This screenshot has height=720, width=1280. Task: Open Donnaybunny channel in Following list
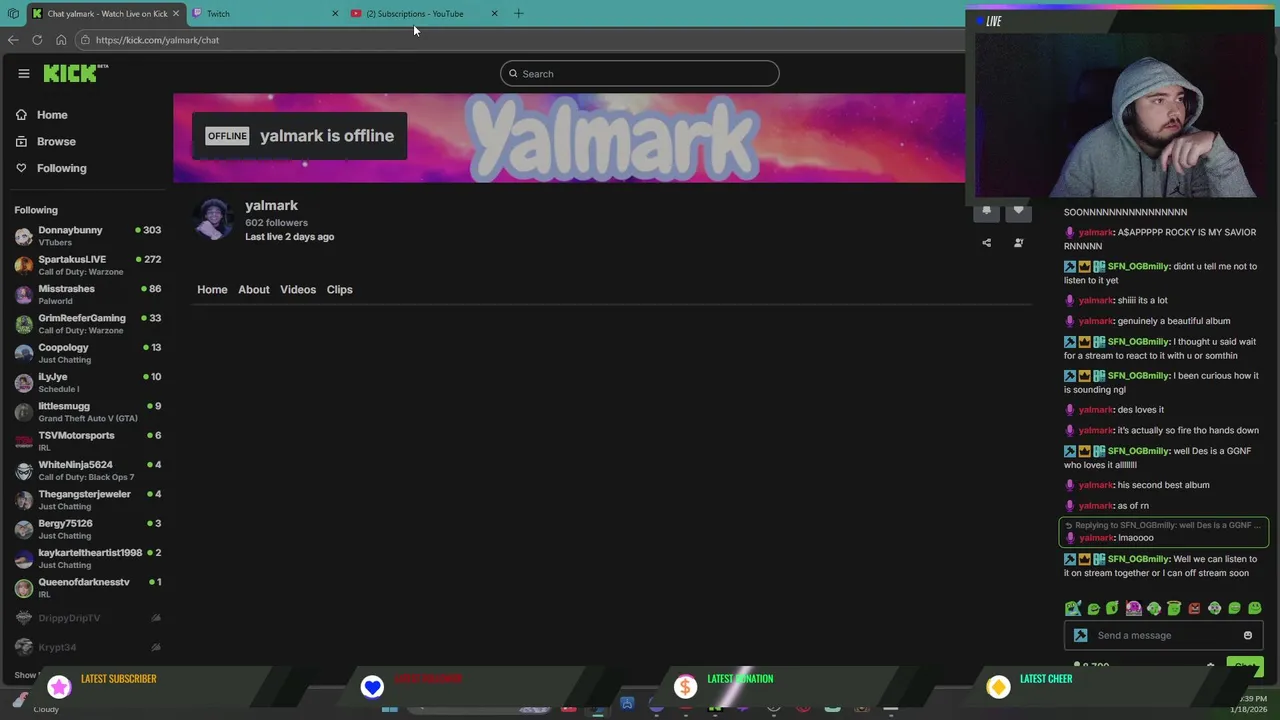point(88,236)
